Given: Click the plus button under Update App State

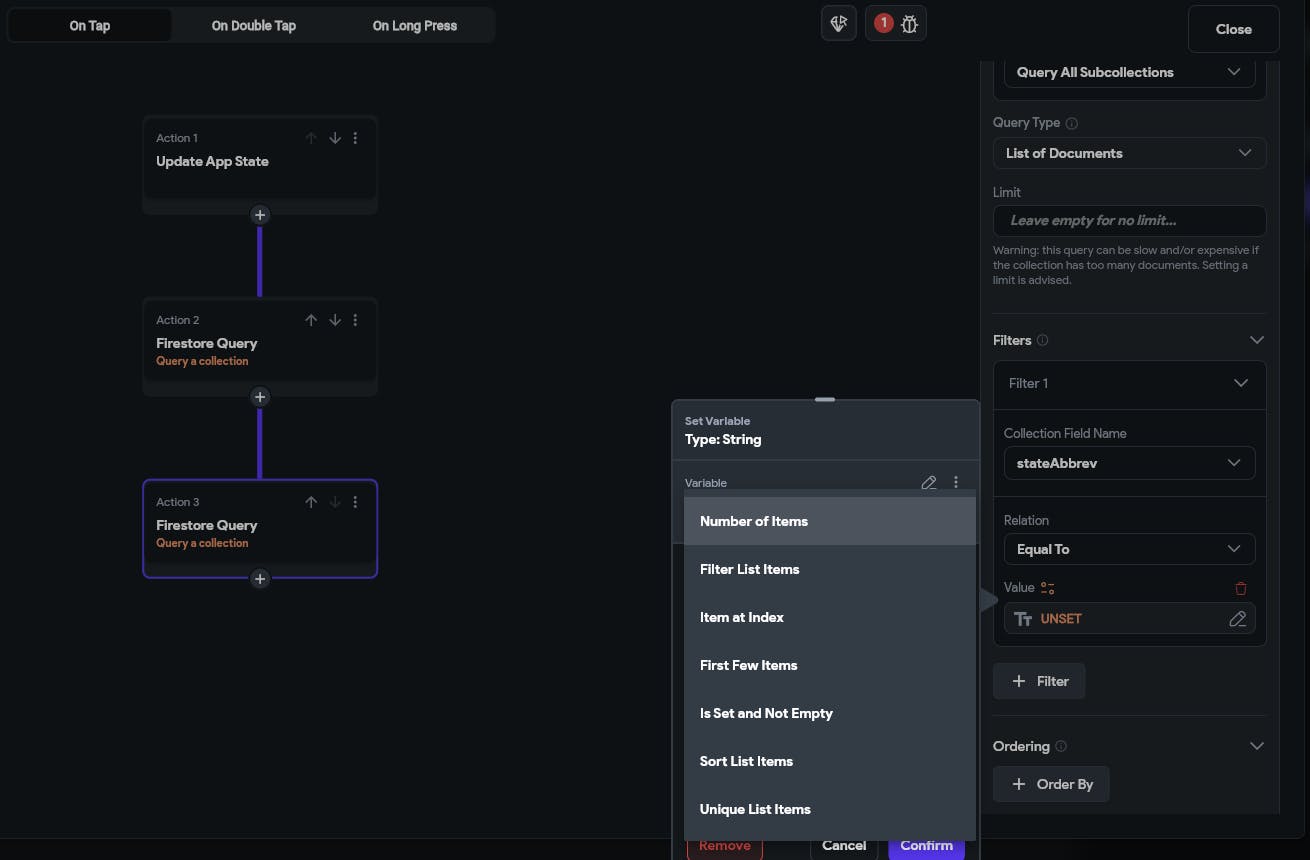Looking at the screenshot, I should (x=260, y=215).
